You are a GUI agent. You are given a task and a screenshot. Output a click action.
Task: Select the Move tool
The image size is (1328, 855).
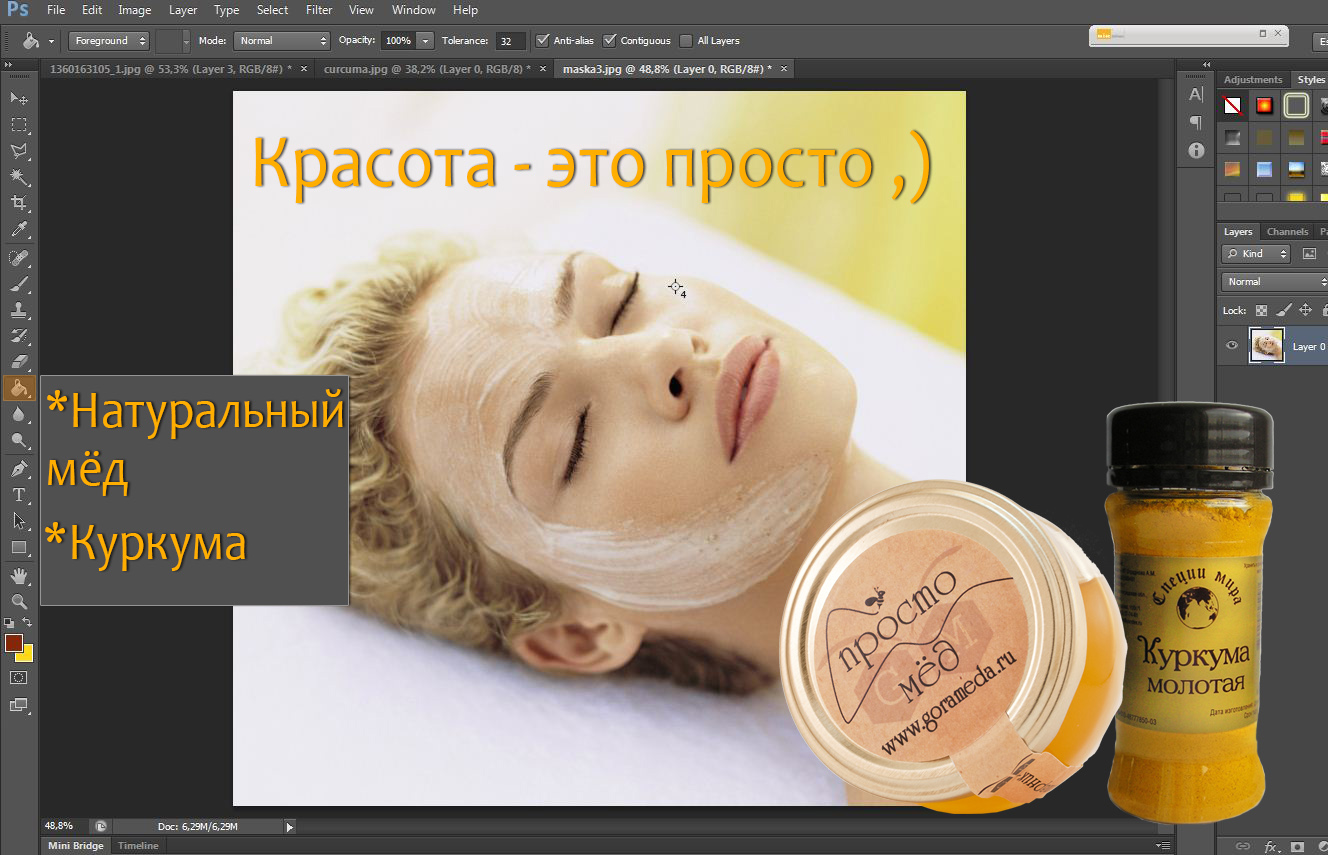[x=19, y=98]
